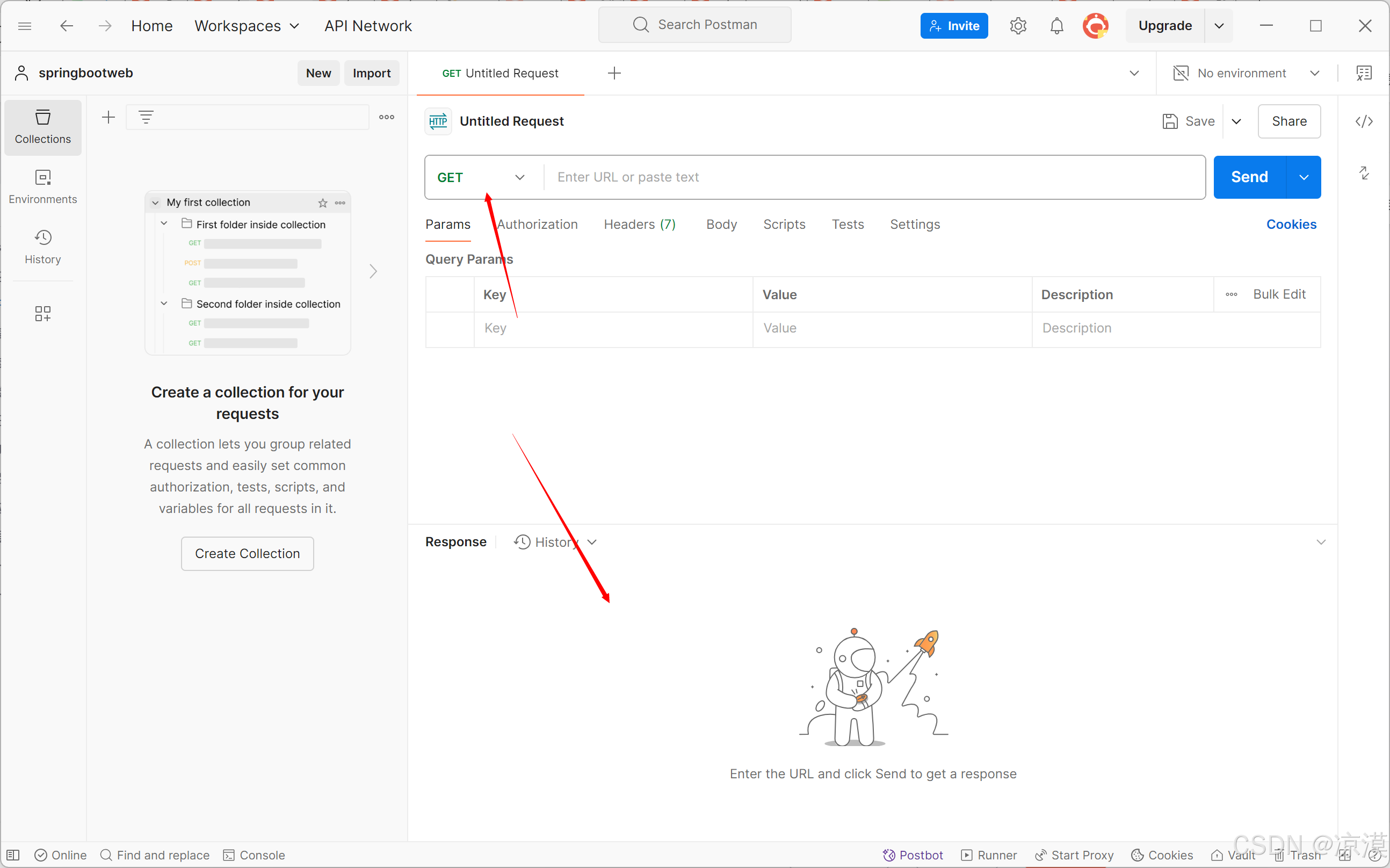Go forward with the right arrow

coord(104,26)
